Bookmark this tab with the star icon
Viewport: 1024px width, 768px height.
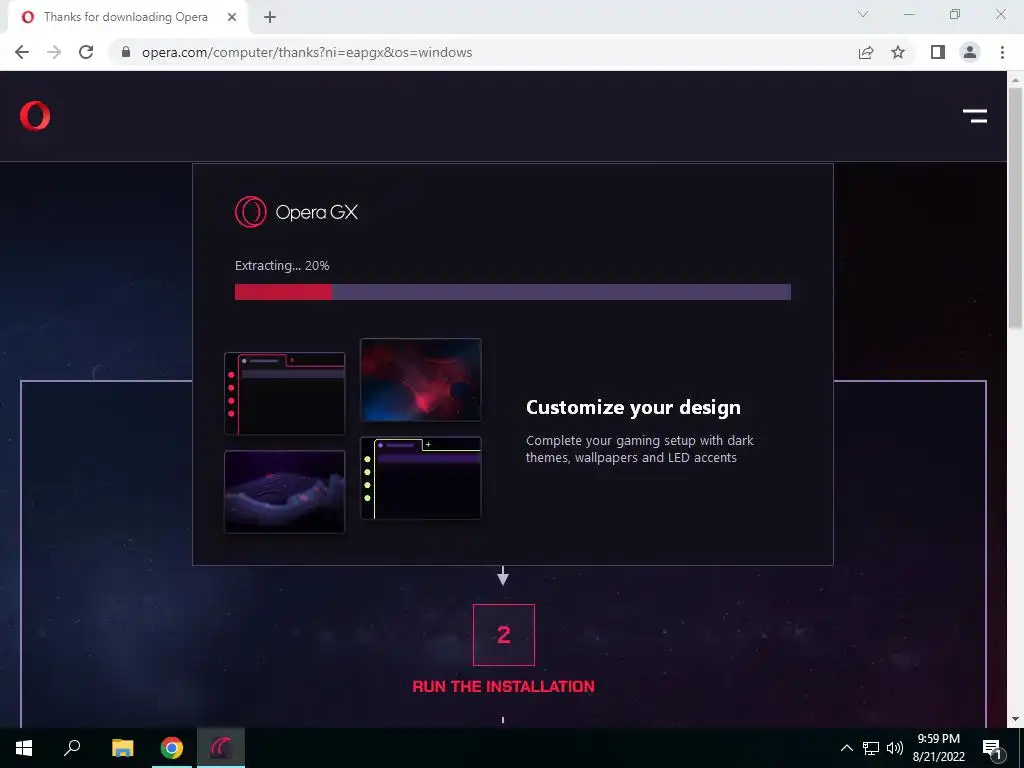[898, 52]
